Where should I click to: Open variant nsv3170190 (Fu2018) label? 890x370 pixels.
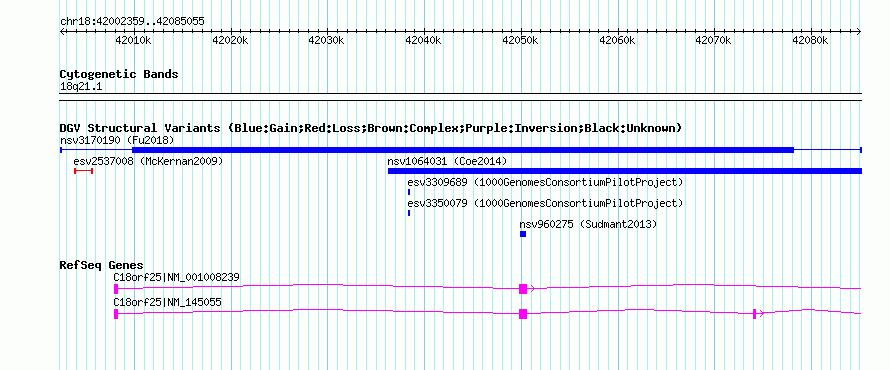[x=117, y=140]
